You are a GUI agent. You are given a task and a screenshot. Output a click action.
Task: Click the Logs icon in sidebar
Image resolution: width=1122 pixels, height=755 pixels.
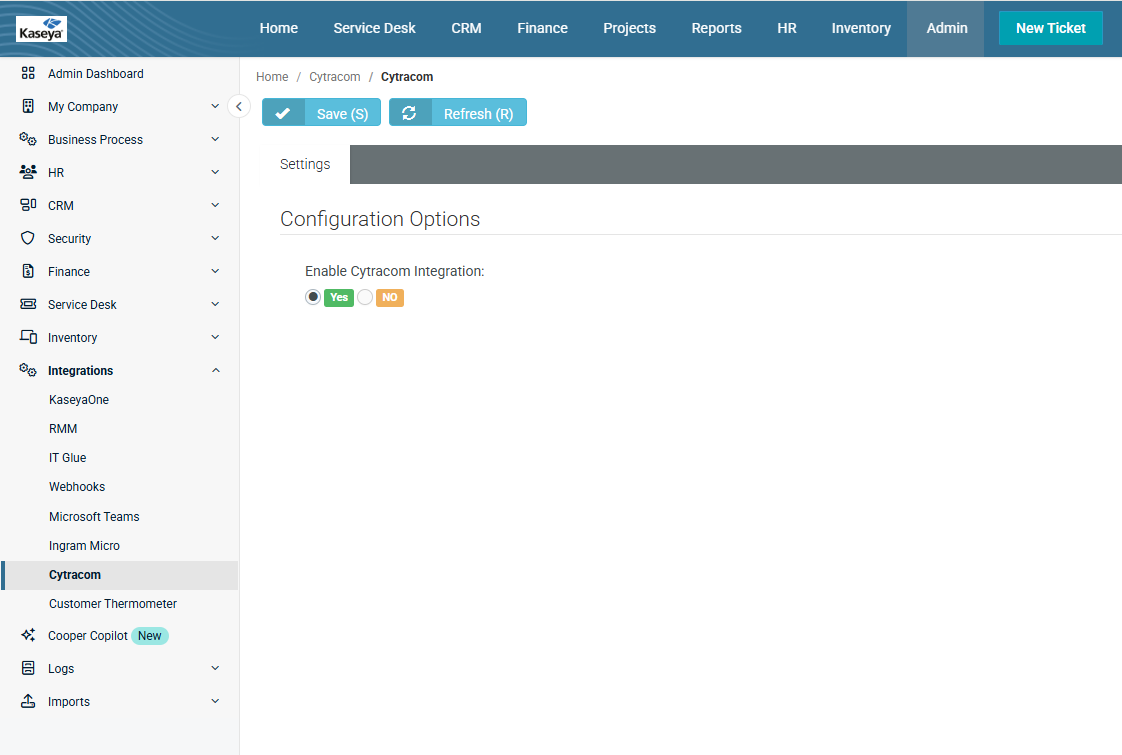pos(28,668)
